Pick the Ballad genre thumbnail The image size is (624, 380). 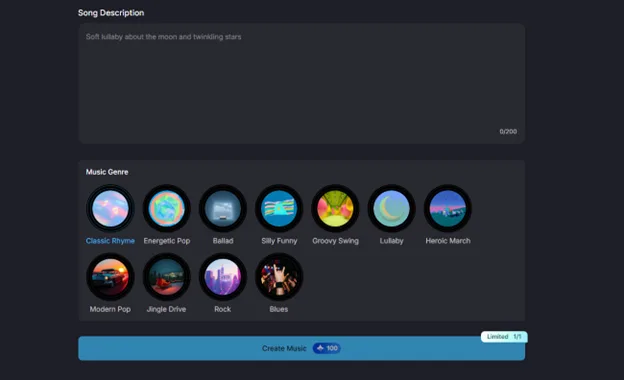[x=223, y=209]
